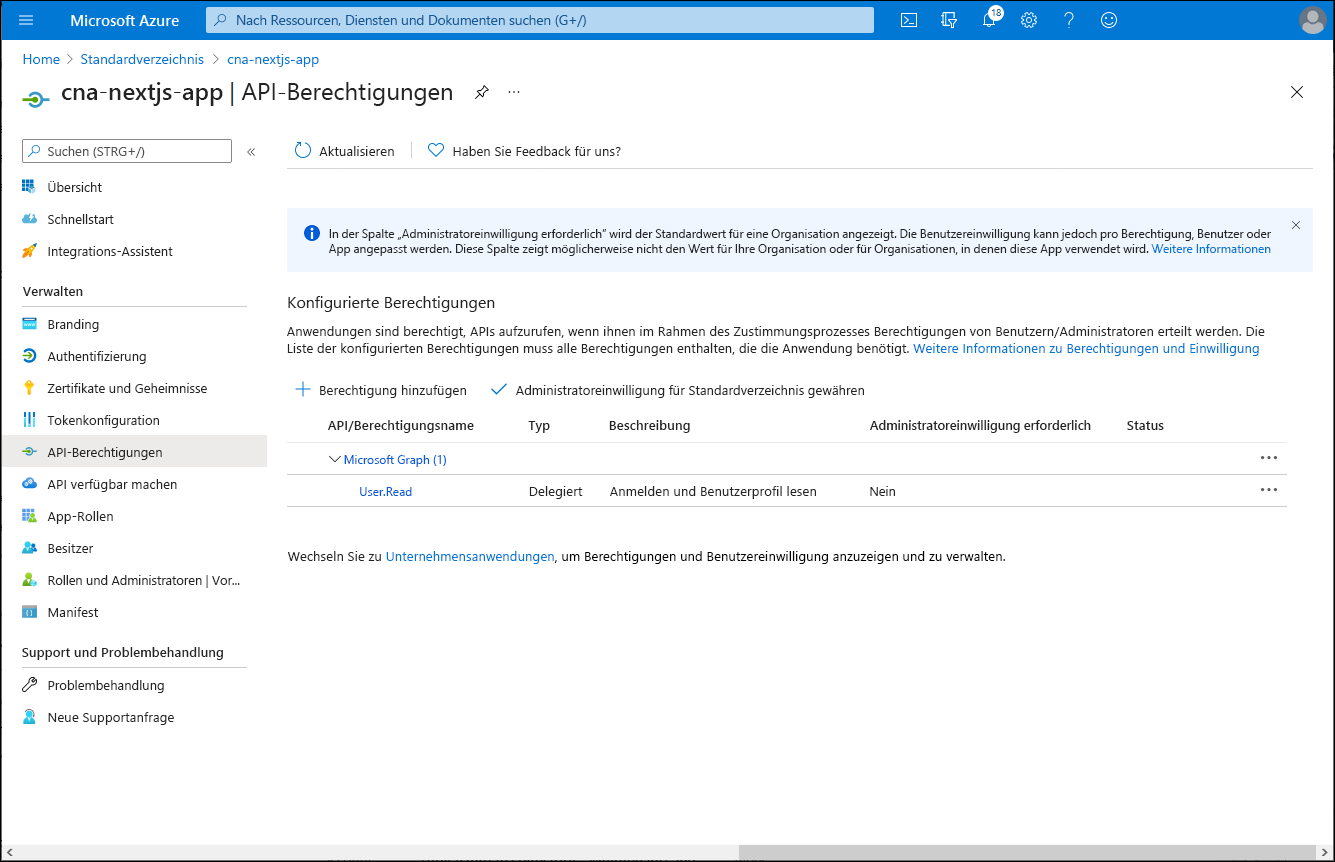Screen dimensions: 1335x862
Task: Click the Authentifizierung icon in sidebar
Action: [x=29, y=356]
